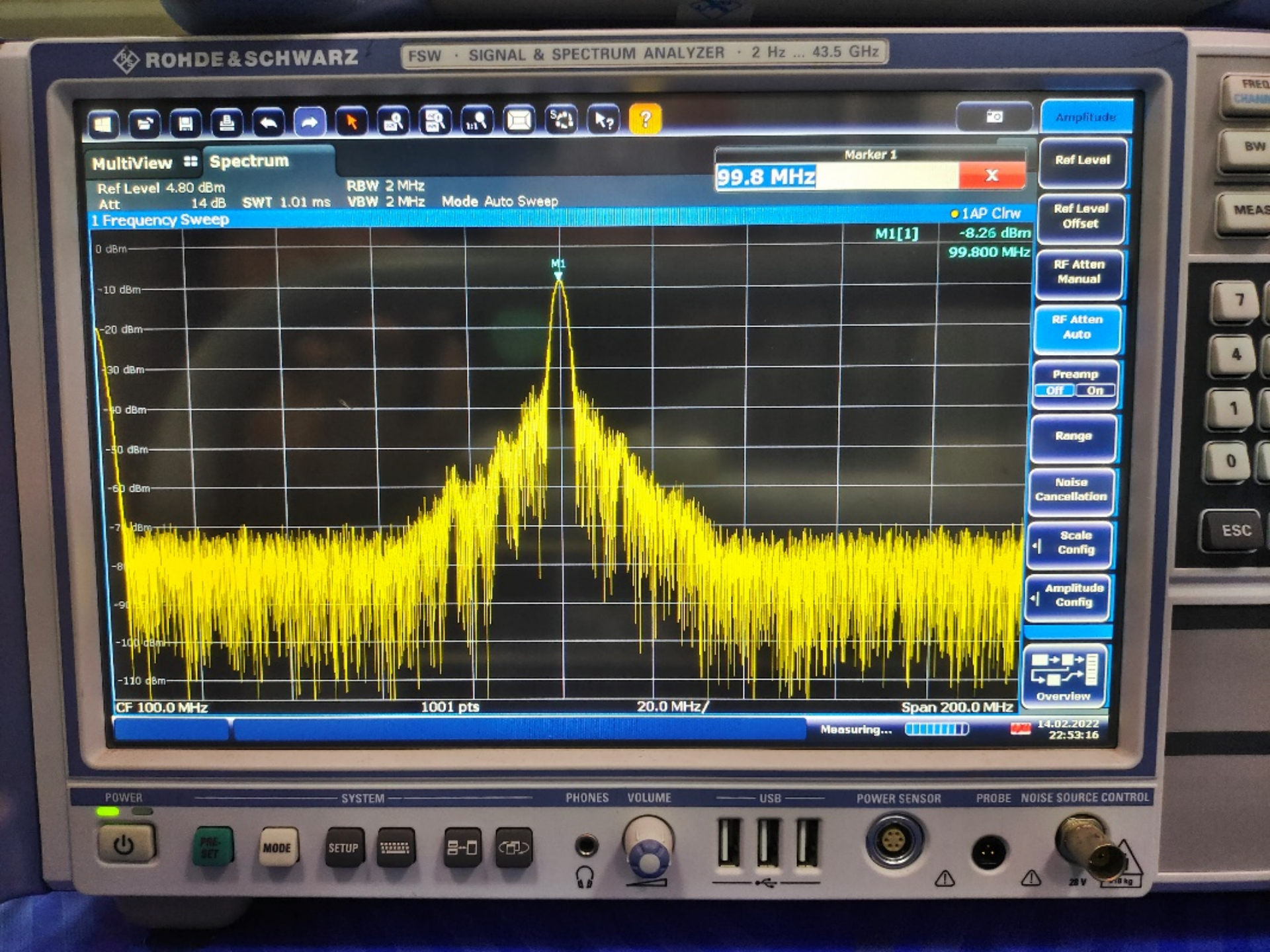Click the screenshot camera icon

pyautogui.click(x=994, y=116)
